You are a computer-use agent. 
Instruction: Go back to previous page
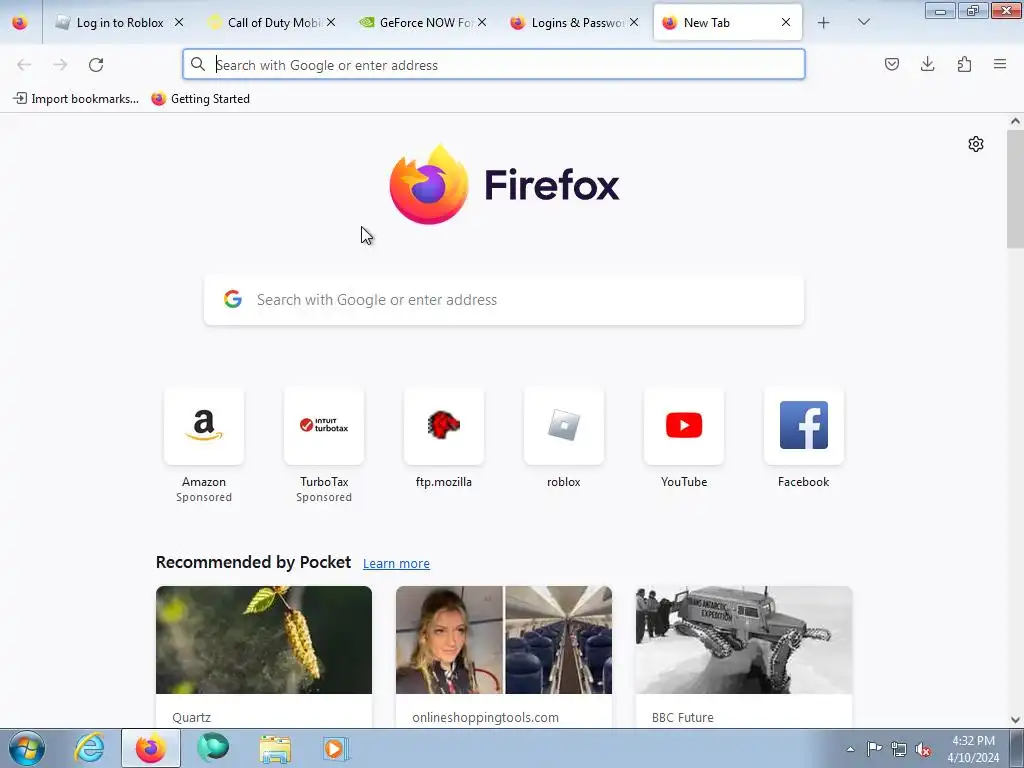[24, 65]
